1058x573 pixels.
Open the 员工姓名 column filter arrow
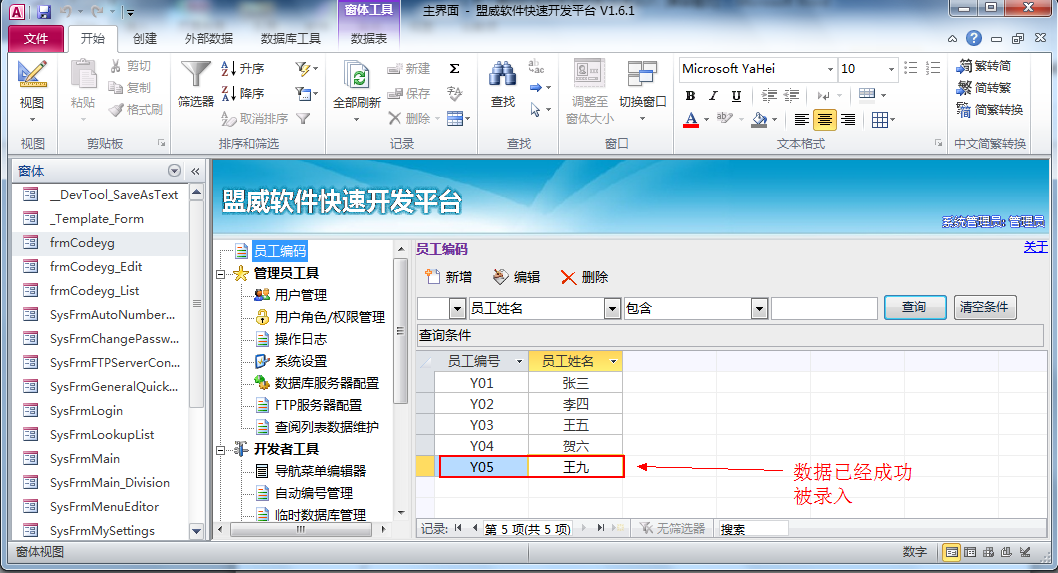coord(613,362)
